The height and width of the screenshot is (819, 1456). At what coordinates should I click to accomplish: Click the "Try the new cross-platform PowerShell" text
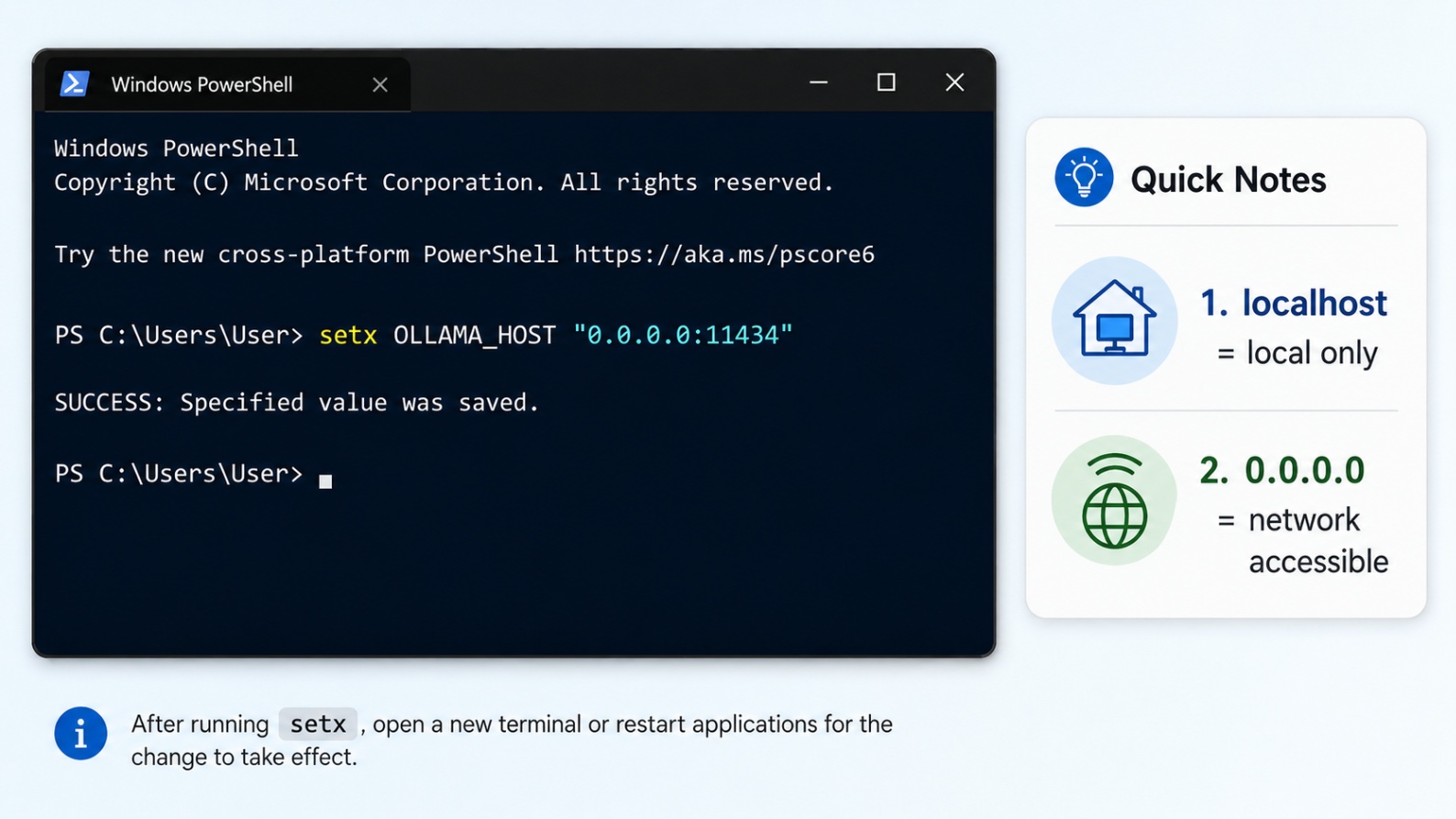pos(306,254)
